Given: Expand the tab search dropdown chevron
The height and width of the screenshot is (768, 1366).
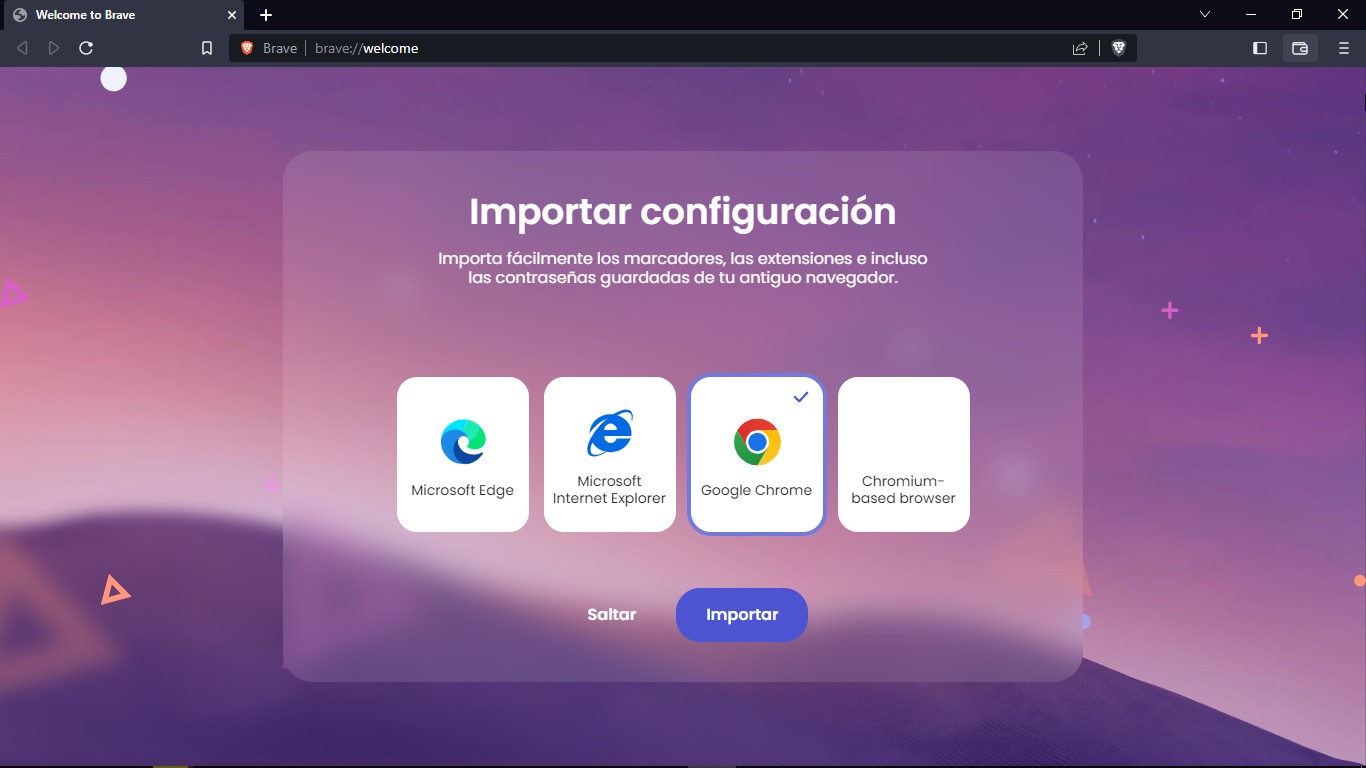Looking at the screenshot, I should point(1205,14).
